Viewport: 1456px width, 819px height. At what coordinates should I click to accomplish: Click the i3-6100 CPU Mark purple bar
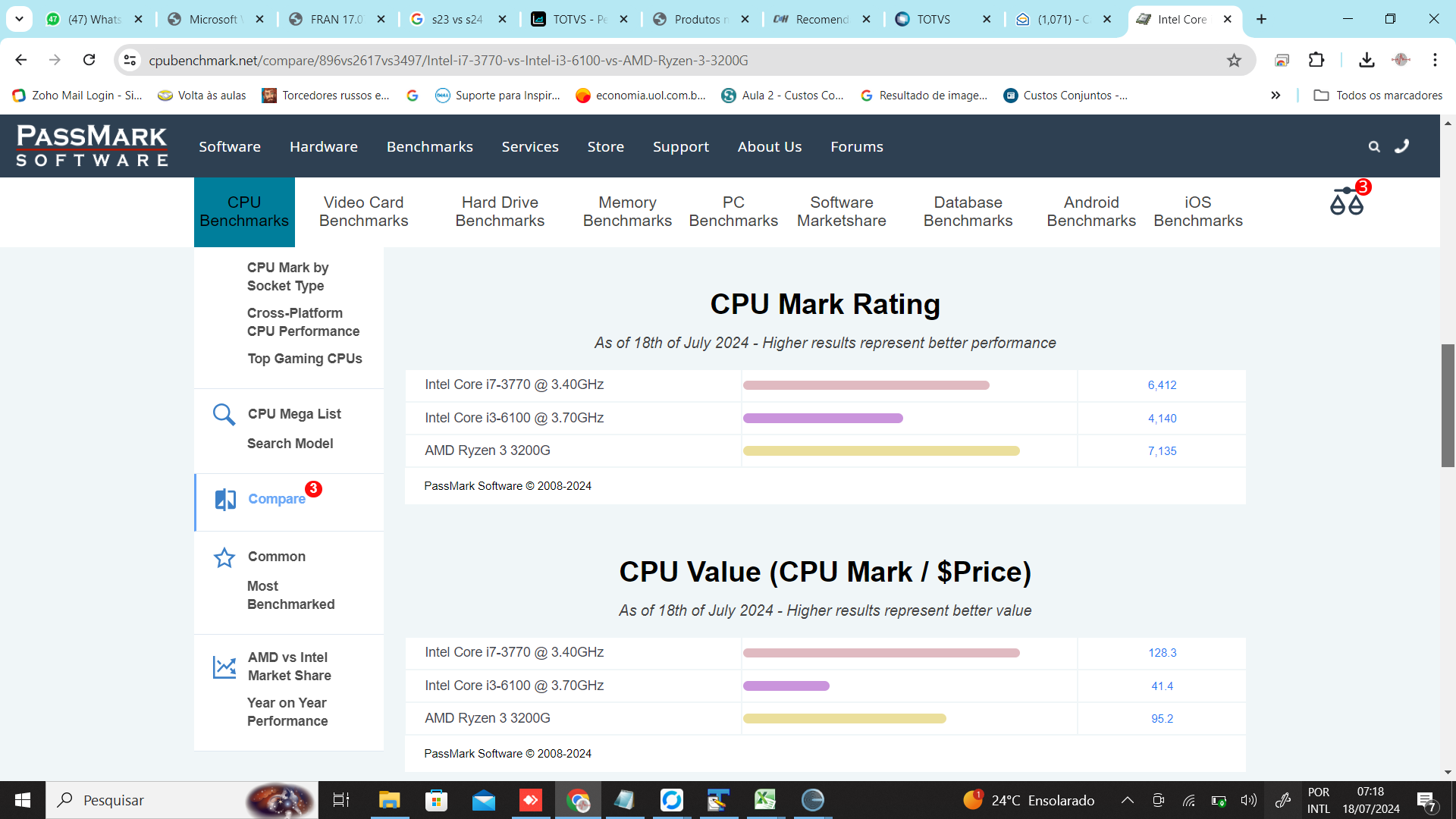tap(823, 419)
